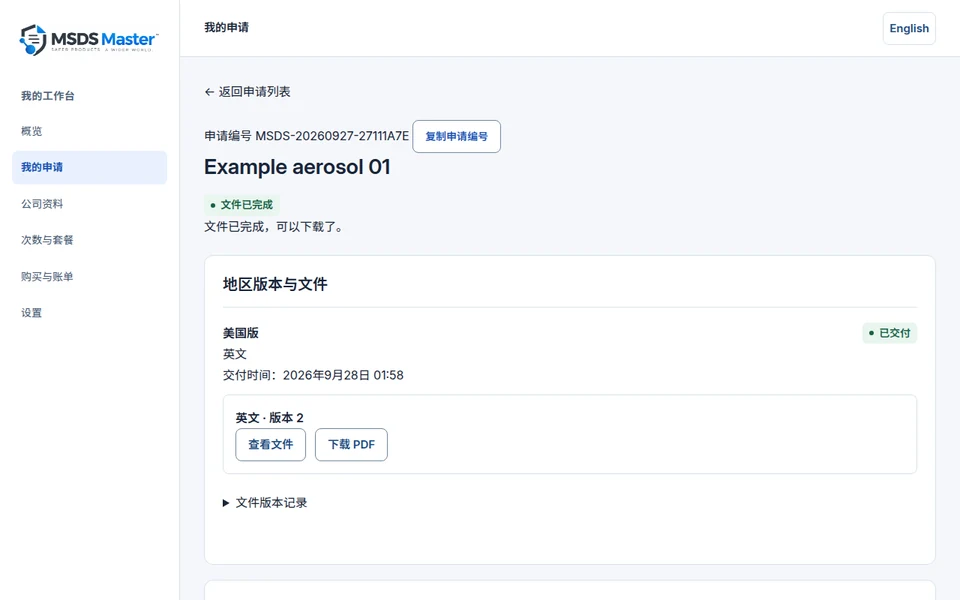The height and width of the screenshot is (600, 960).
Task: Click the 我的申请 header title
Action: pyautogui.click(x=227, y=28)
